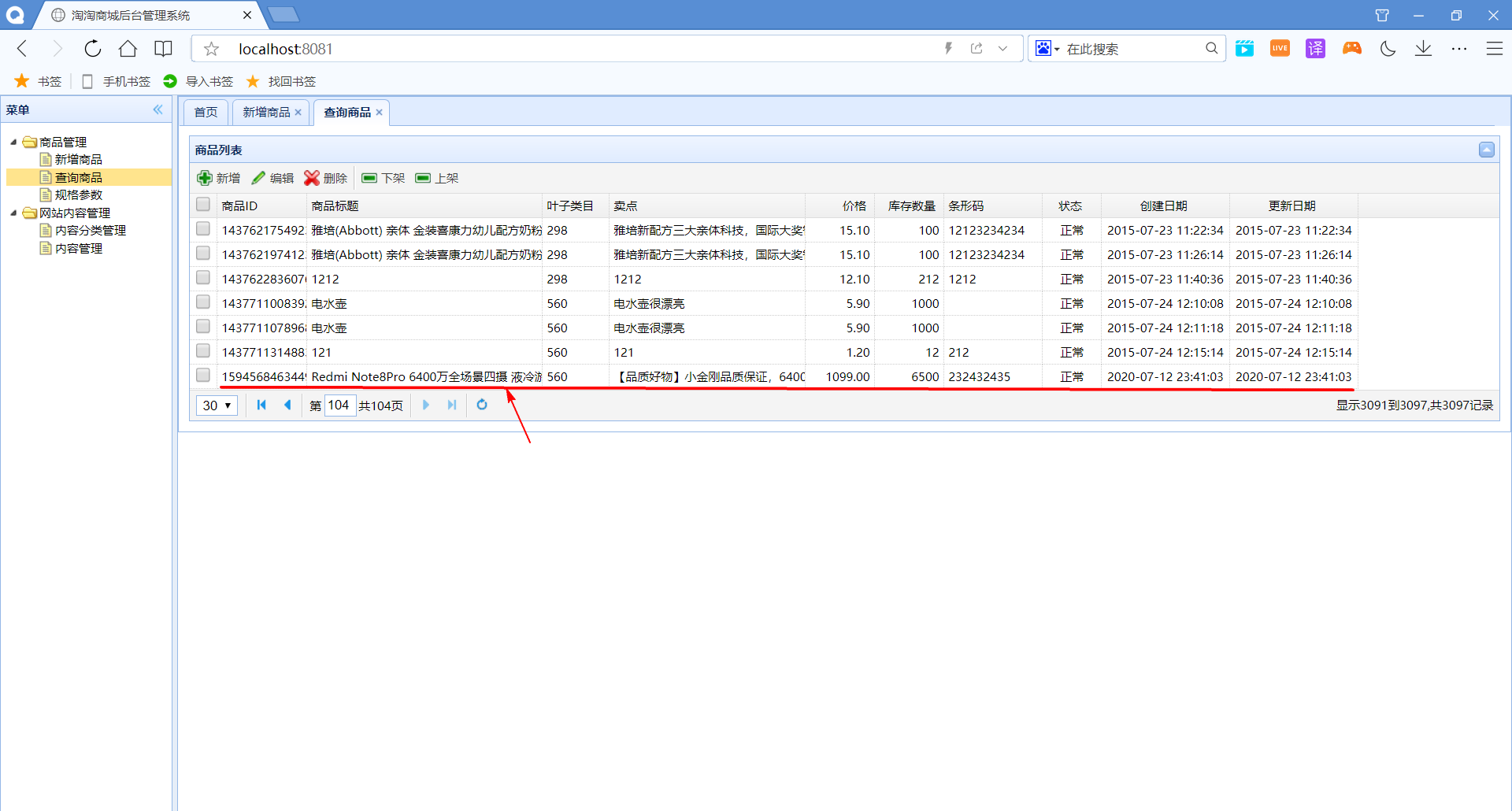Bookmark page with star icon in address bar
This screenshot has height=811, width=1512.
pos(211,49)
